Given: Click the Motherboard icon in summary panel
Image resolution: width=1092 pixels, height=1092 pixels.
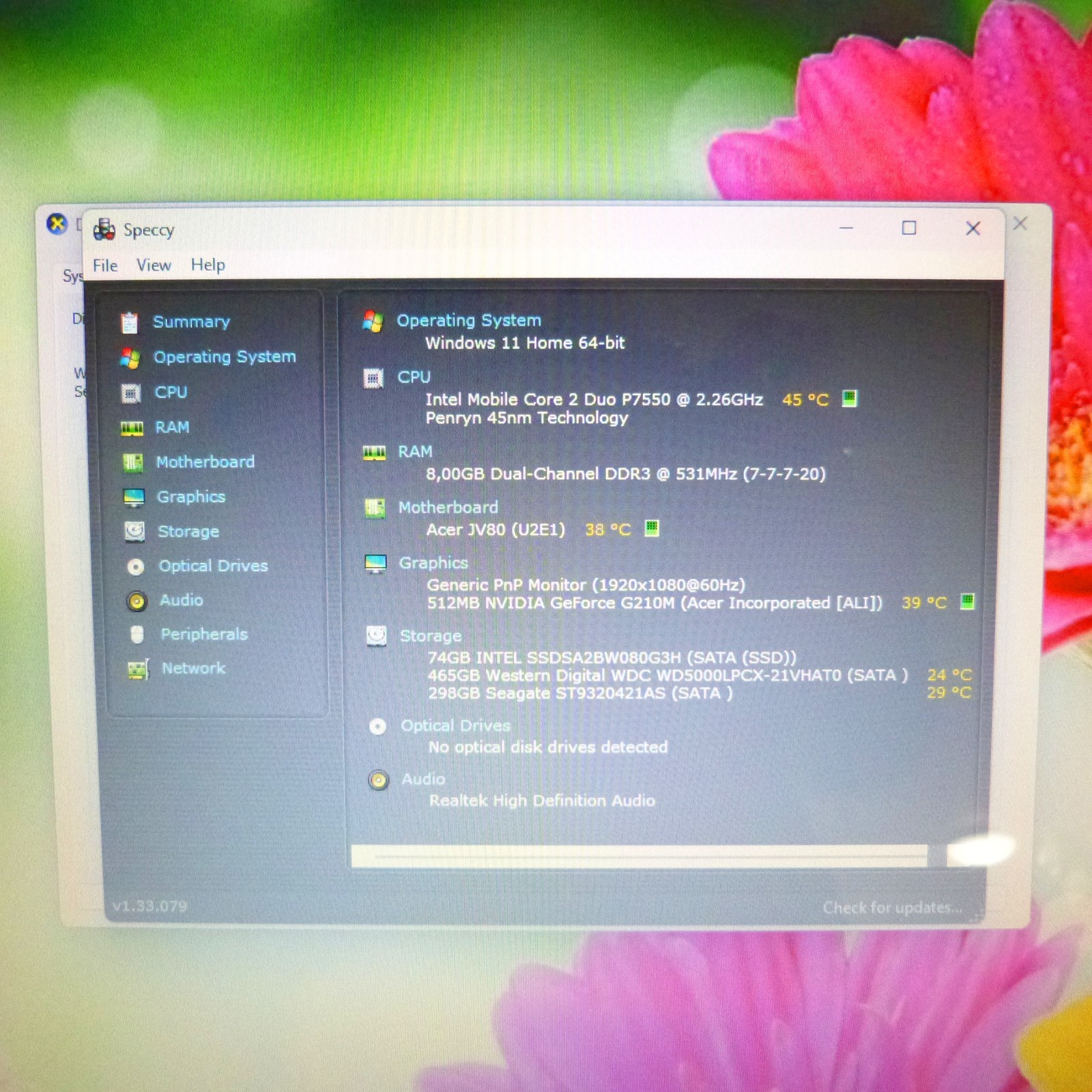Looking at the screenshot, I should [375, 508].
